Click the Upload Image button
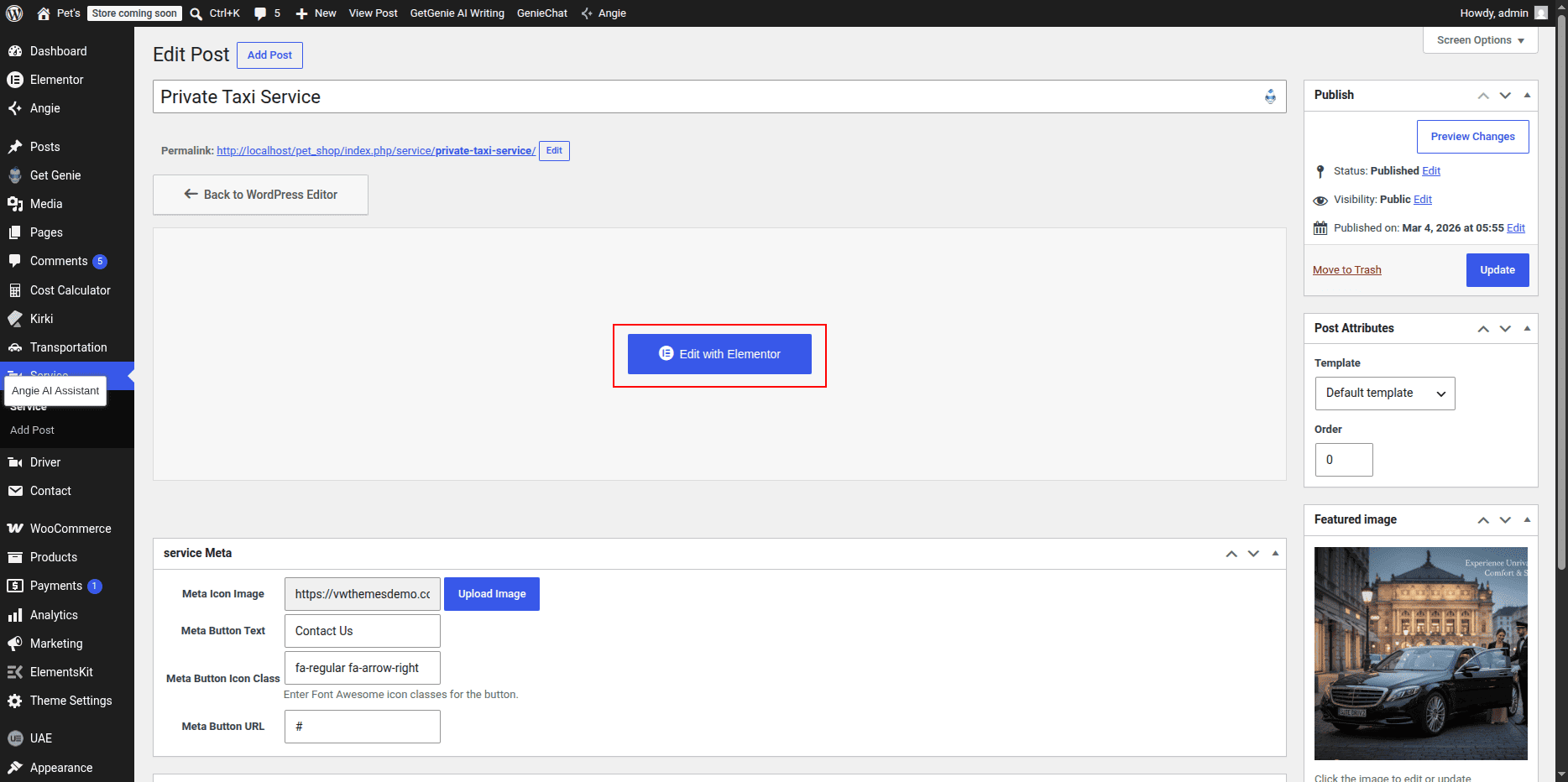Viewport: 1568px width, 782px height. 492,594
